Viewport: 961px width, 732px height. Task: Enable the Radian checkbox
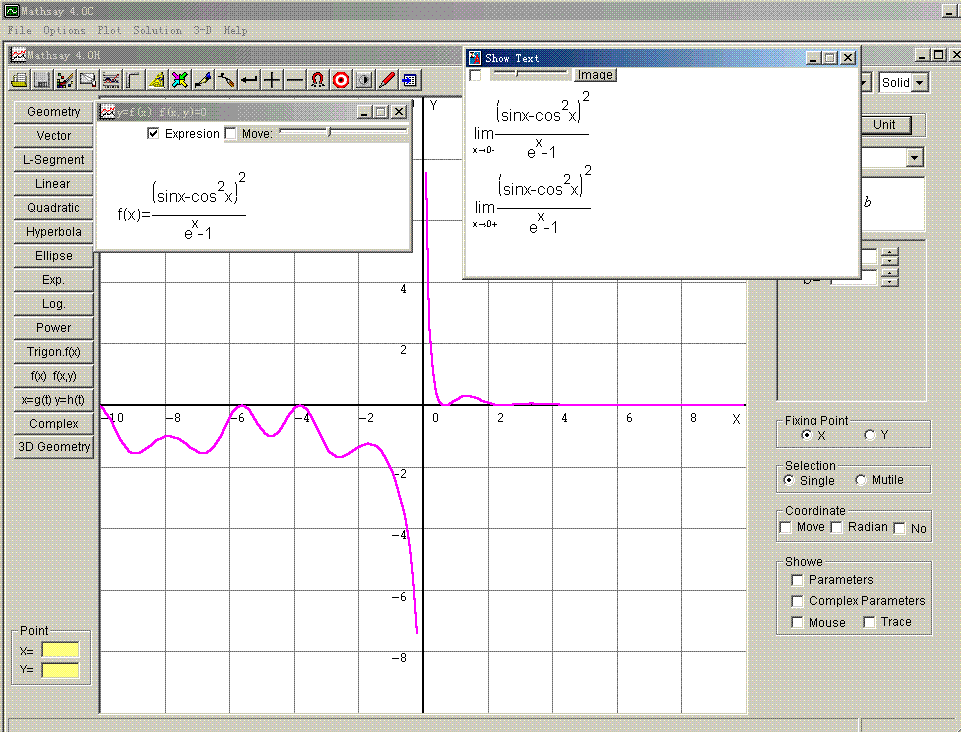click(x=836, y=527)
